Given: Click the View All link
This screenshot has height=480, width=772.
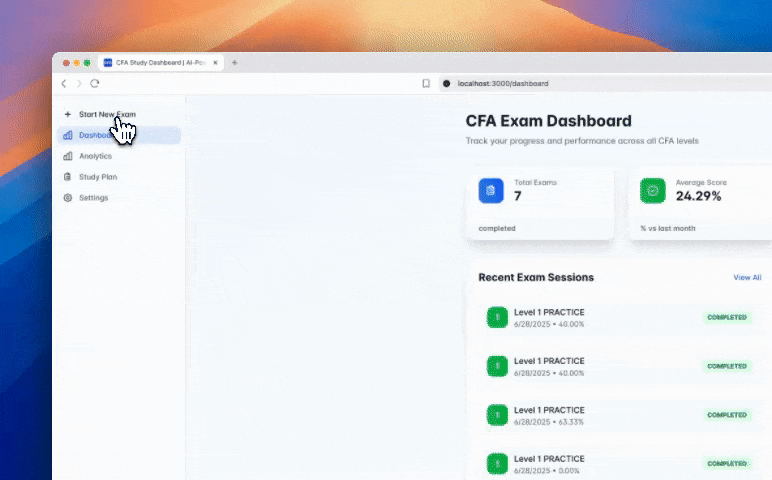Looking at the screenshot, I should coord(747,278).
